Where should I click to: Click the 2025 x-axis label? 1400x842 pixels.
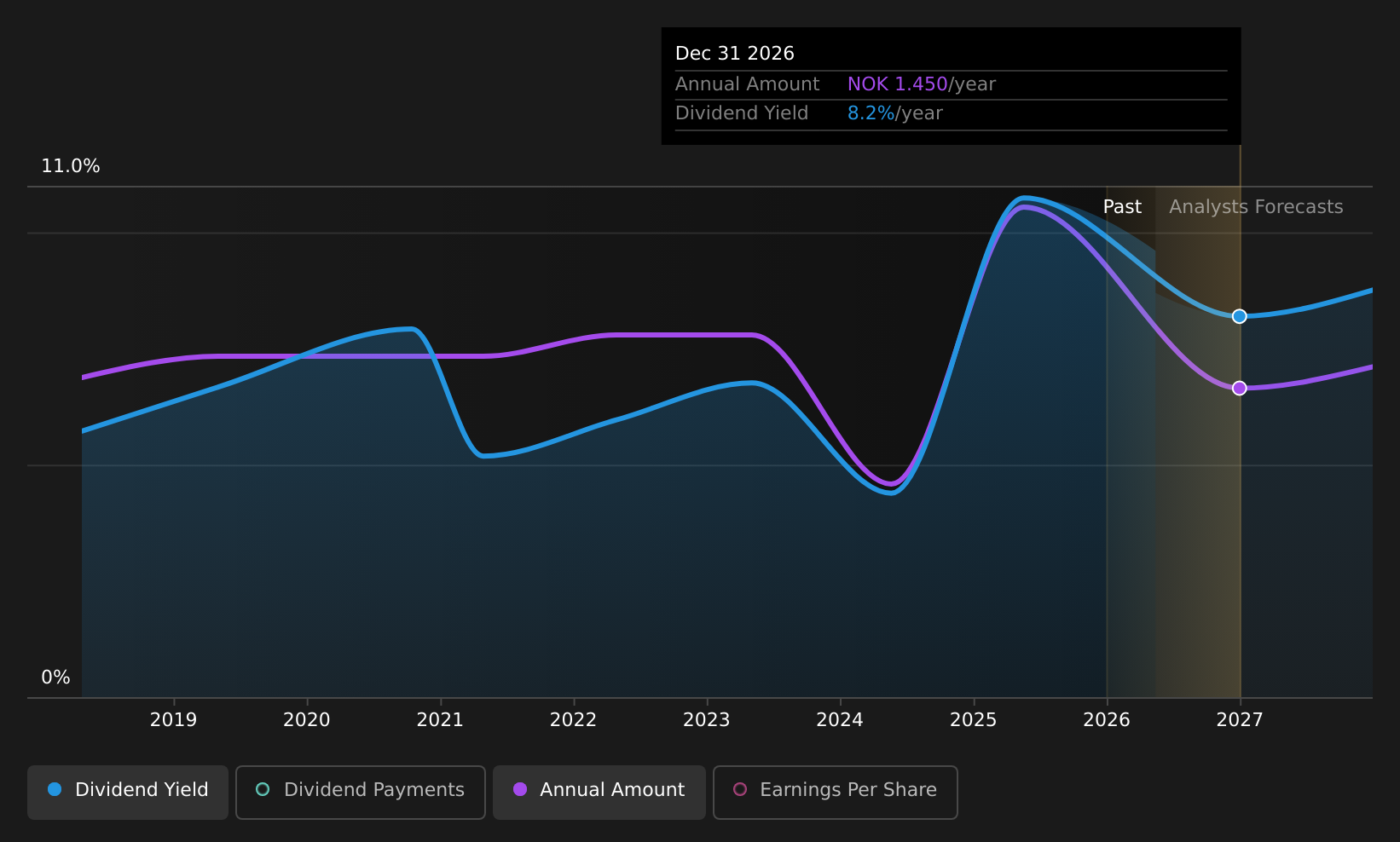tap(974, 720)
